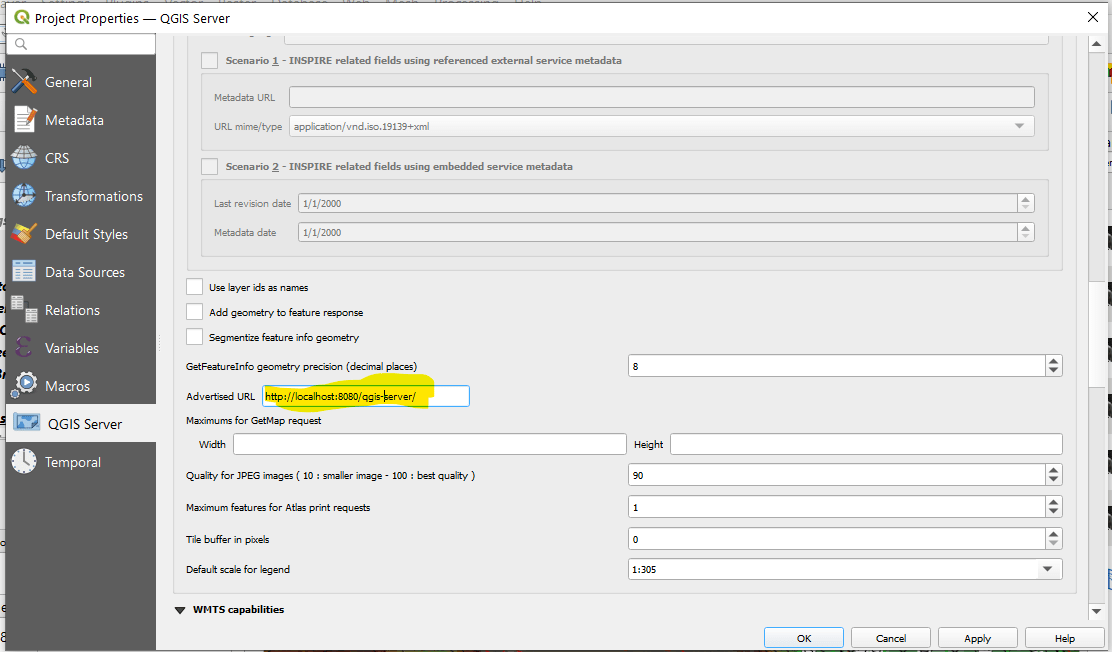Click the search magnifier icon
Image resolution: width=1112 pixels, height=652 pixels.
(x=21, y=44)
